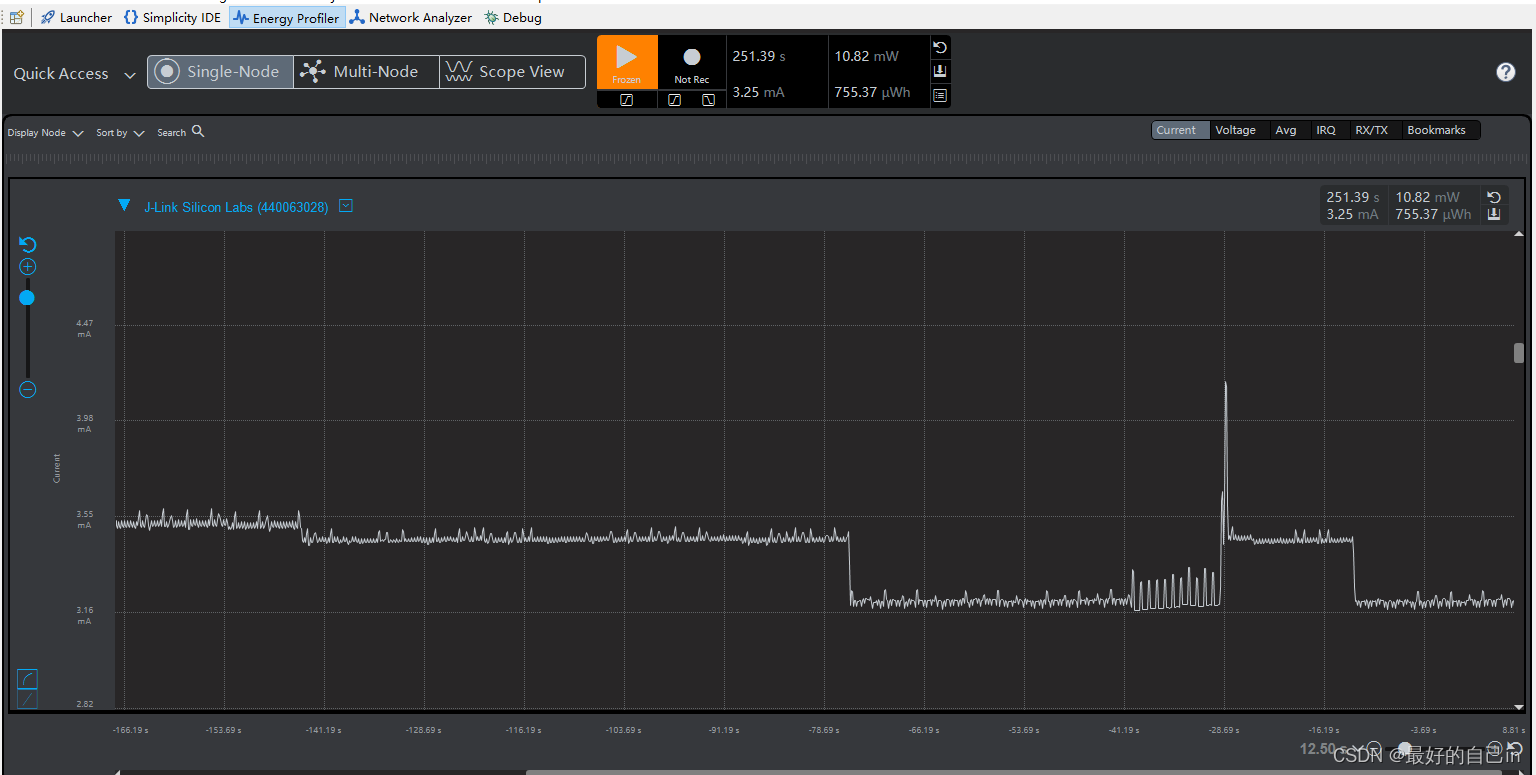Click the toolbar 251.39 s time readout

(759, 56)
